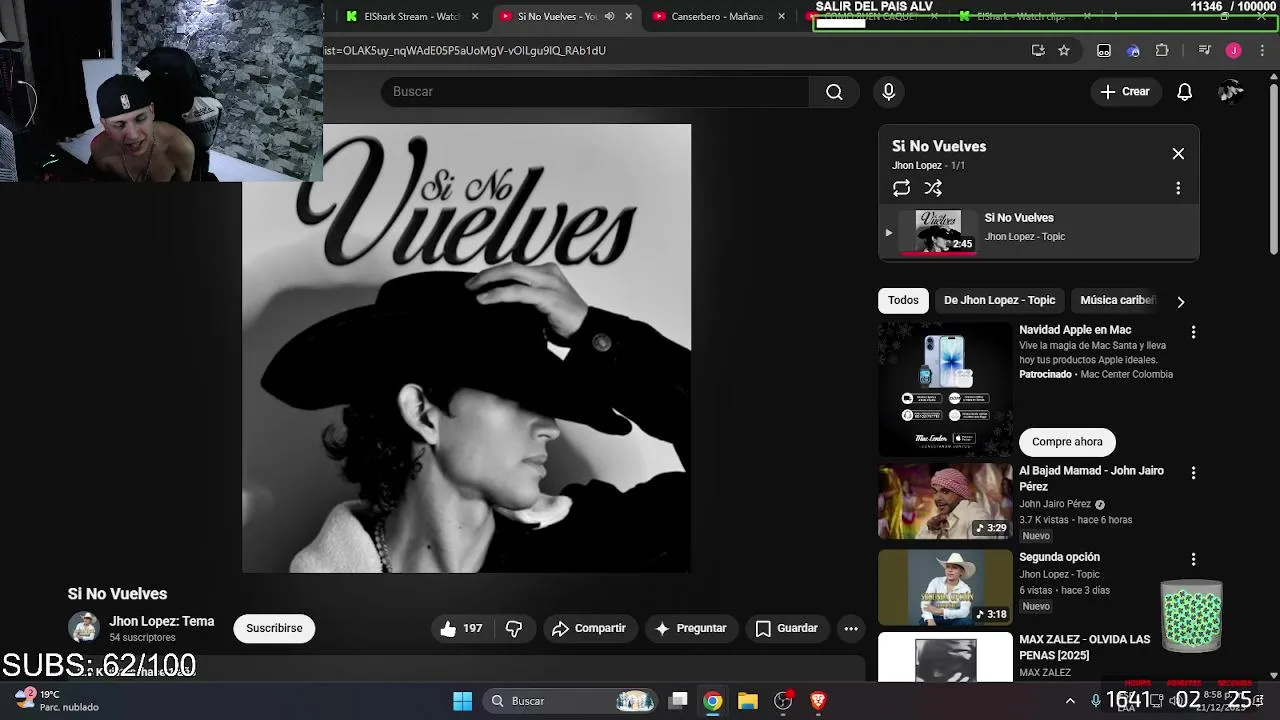The width and height of the screenshot is (1280, 720).
Task: Like the video with thumbs up
Action: coord(448,628)
